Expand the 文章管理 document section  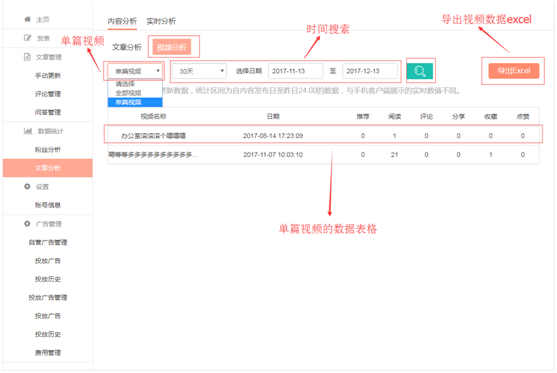43,57
